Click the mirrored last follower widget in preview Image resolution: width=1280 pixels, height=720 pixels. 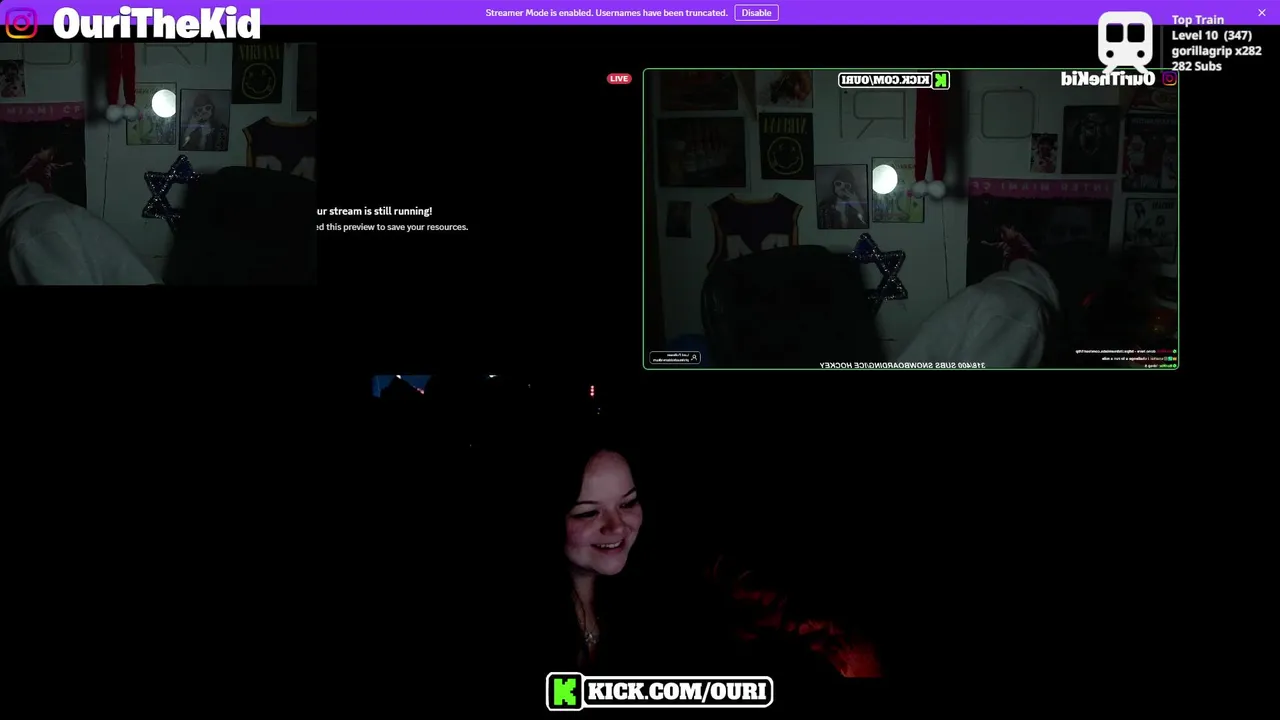click(675, 357)
